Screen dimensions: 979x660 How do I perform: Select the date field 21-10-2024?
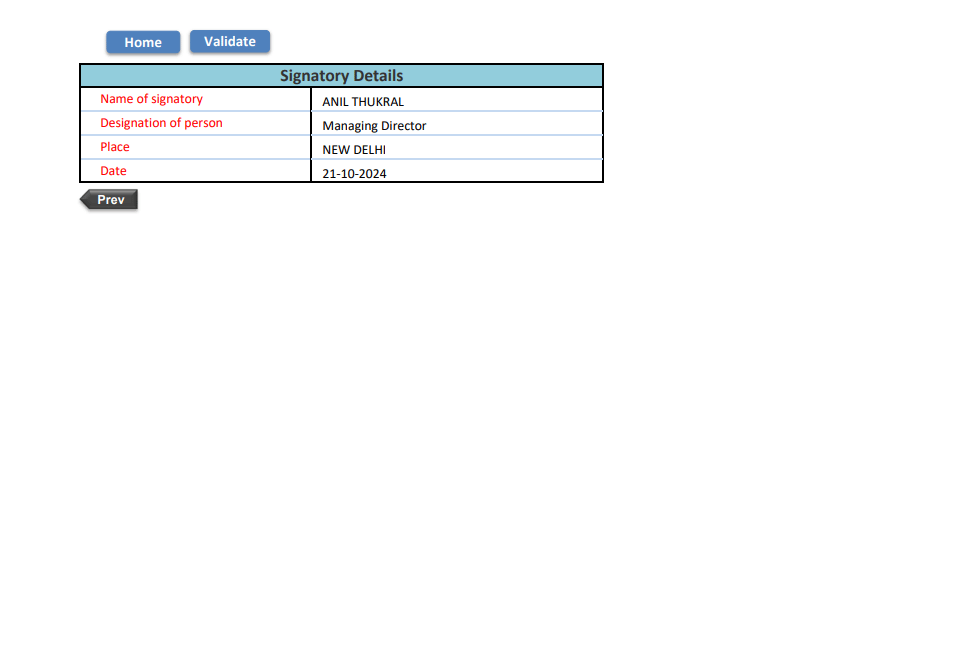click(456, 171)
